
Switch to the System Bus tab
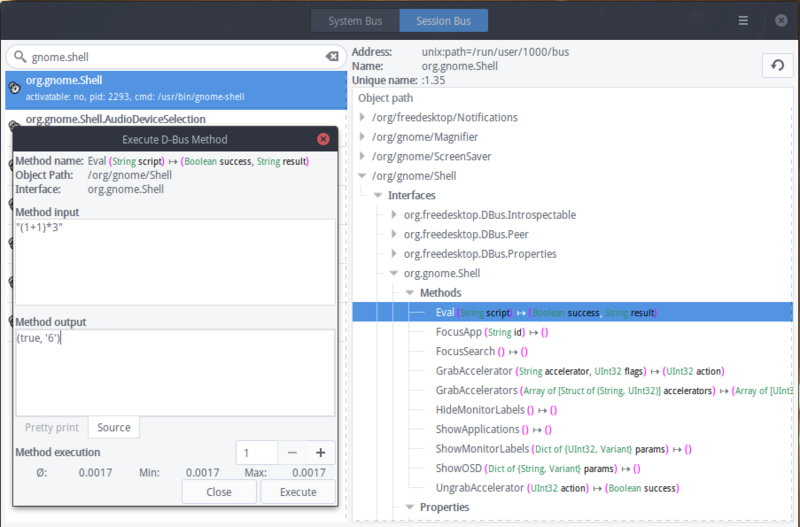[355, 21]
